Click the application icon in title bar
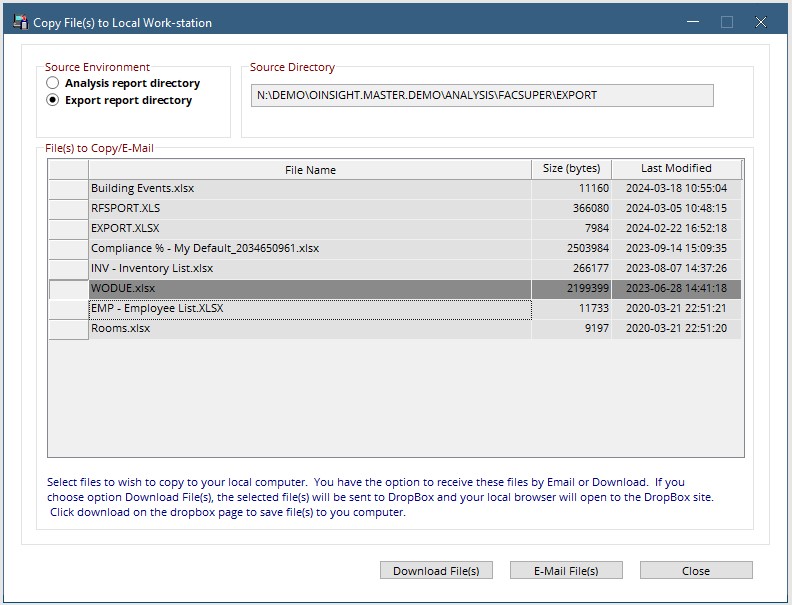 pyautogui.click(x=20, y=22)
